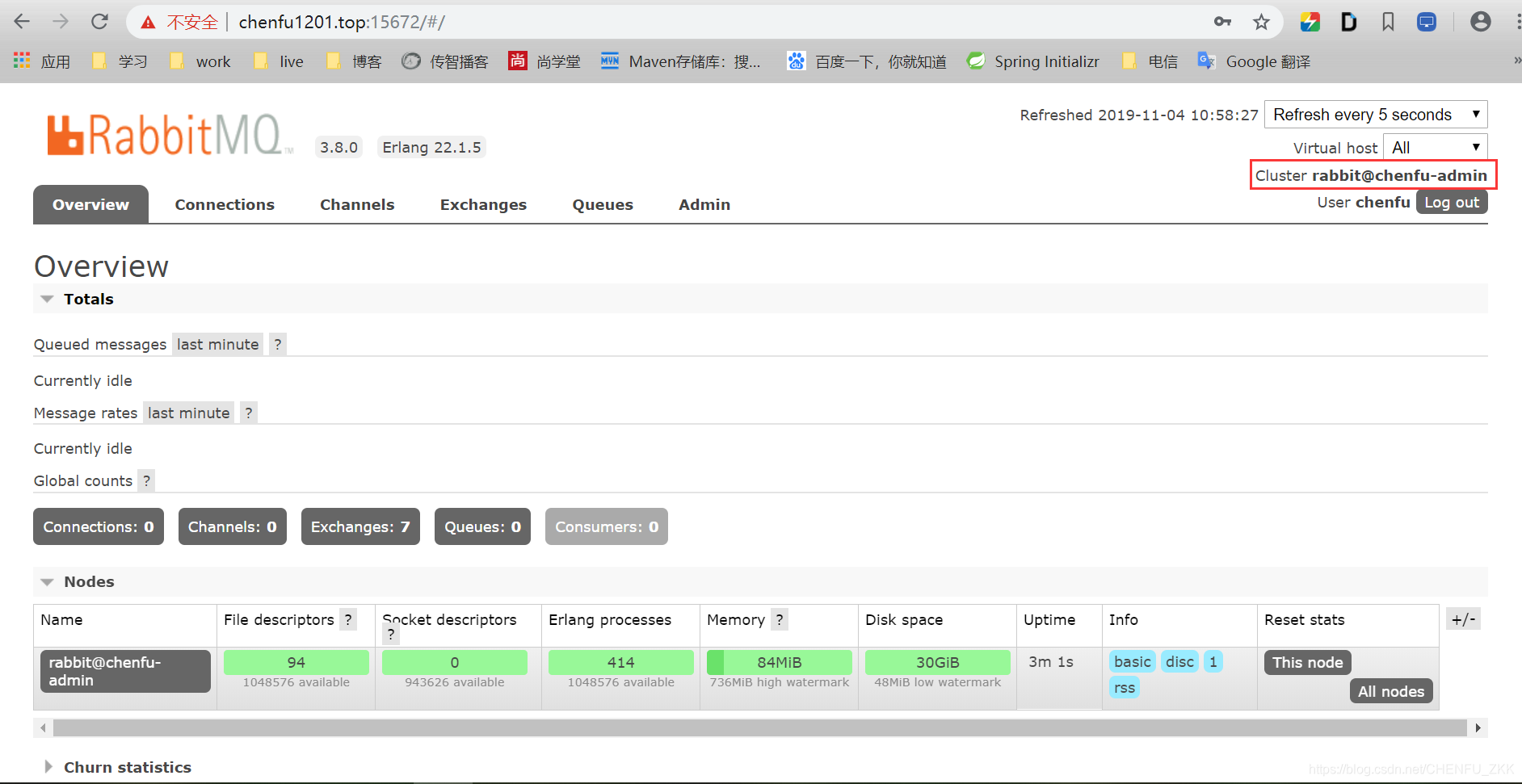Toggle node columns with the +/- button
The image size is (1522, 784).
point(1463,620)
